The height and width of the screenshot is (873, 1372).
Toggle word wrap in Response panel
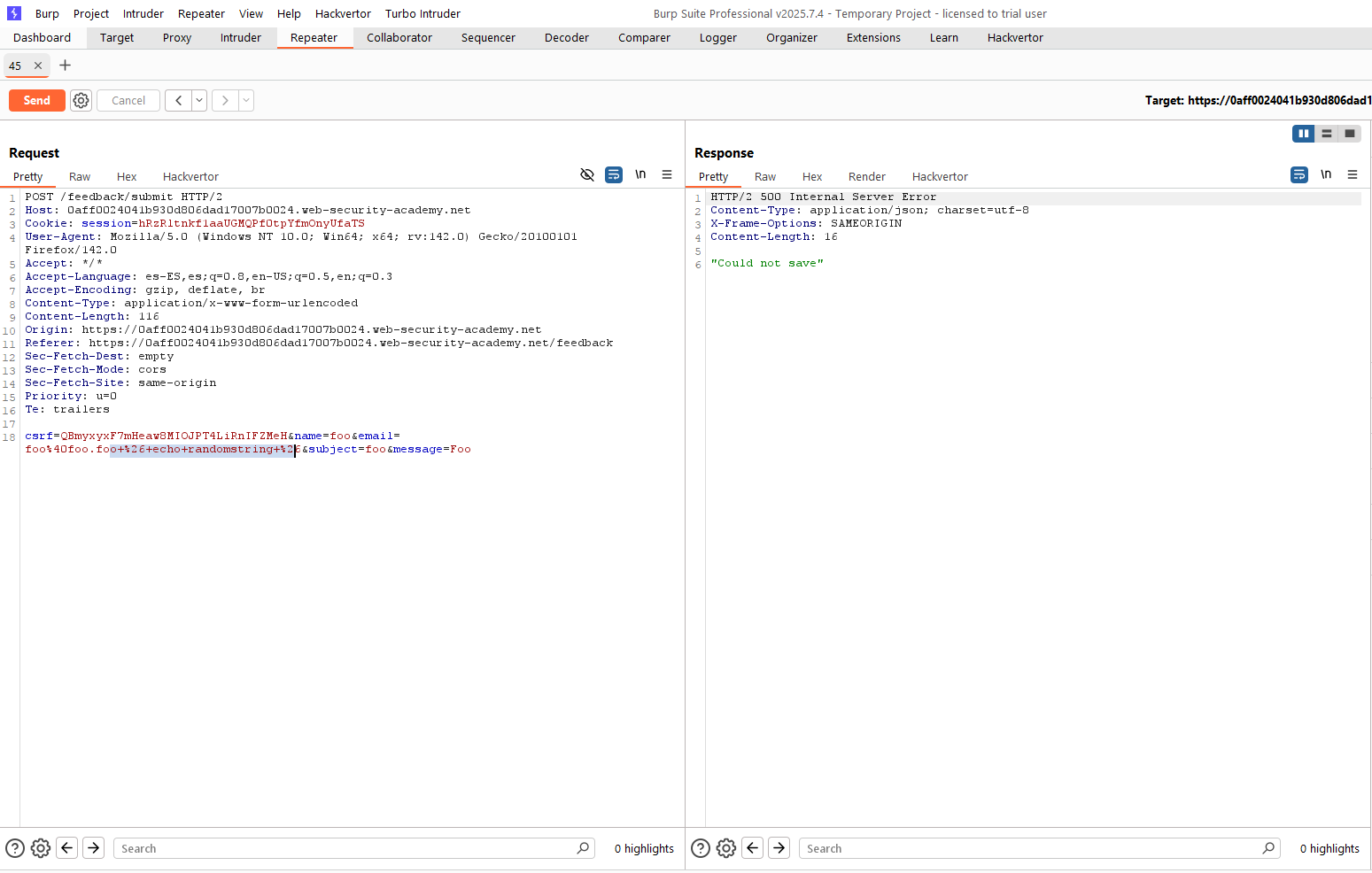[1298, 175]
